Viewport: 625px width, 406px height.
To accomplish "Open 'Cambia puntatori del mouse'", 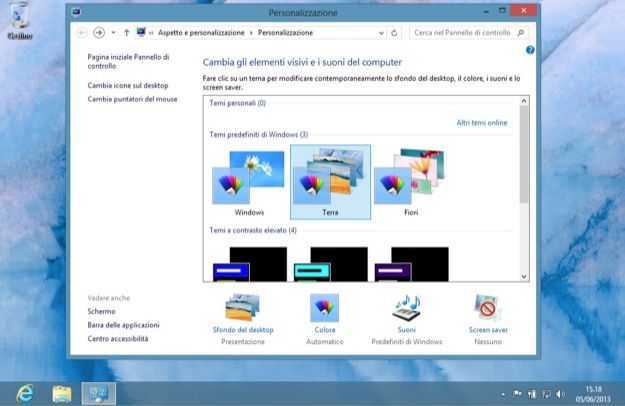I will click(132, 99).
